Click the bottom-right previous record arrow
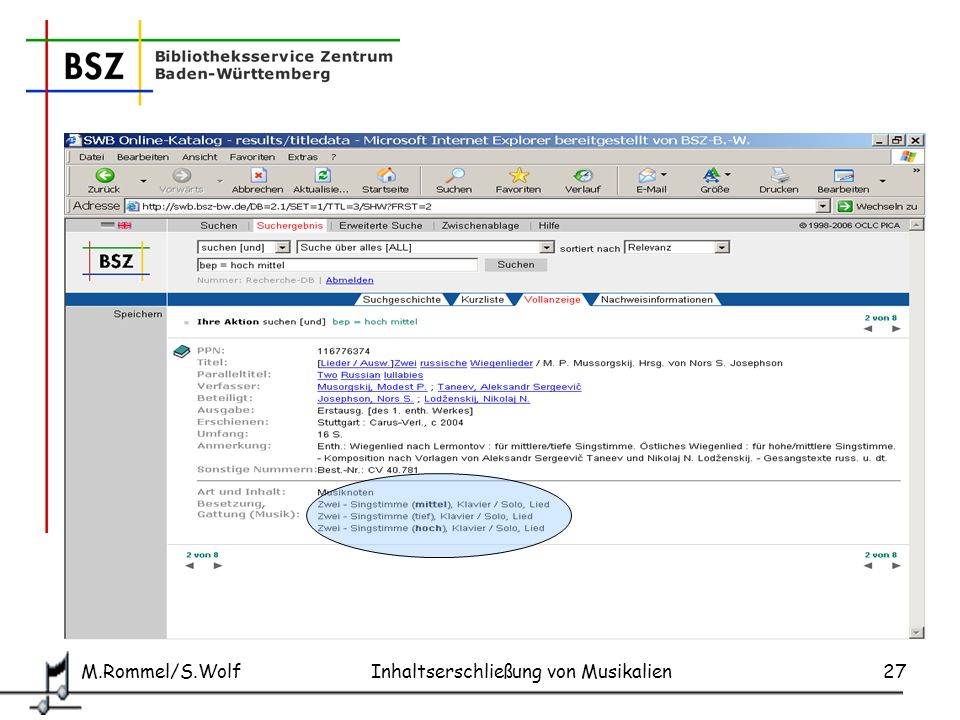The width and height of the screenshot is (960, 720). 868,566
